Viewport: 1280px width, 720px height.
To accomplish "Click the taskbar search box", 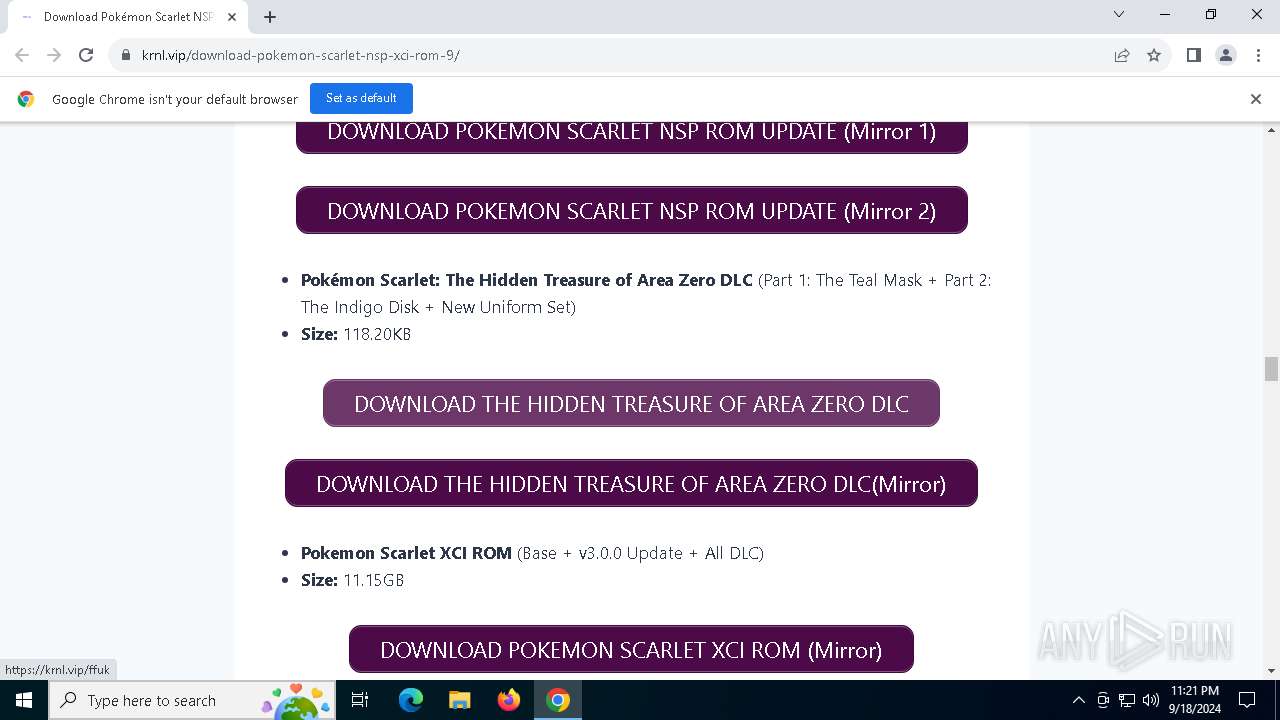I will pos(193,700).
